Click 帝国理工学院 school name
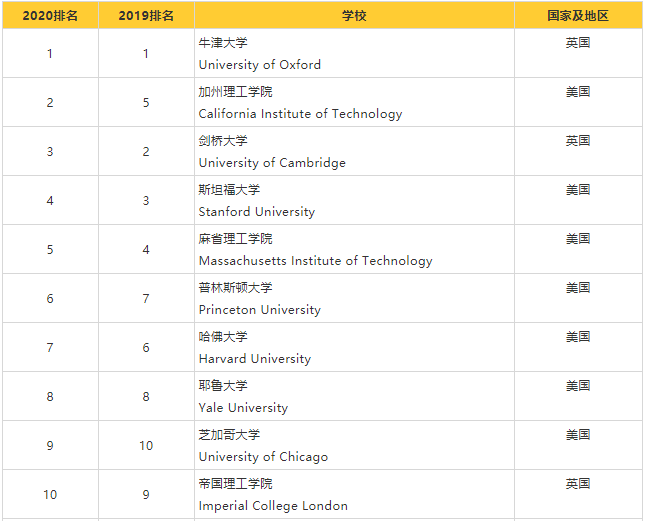The width and height of the screenshot is (645, 521). click(235, 484)
